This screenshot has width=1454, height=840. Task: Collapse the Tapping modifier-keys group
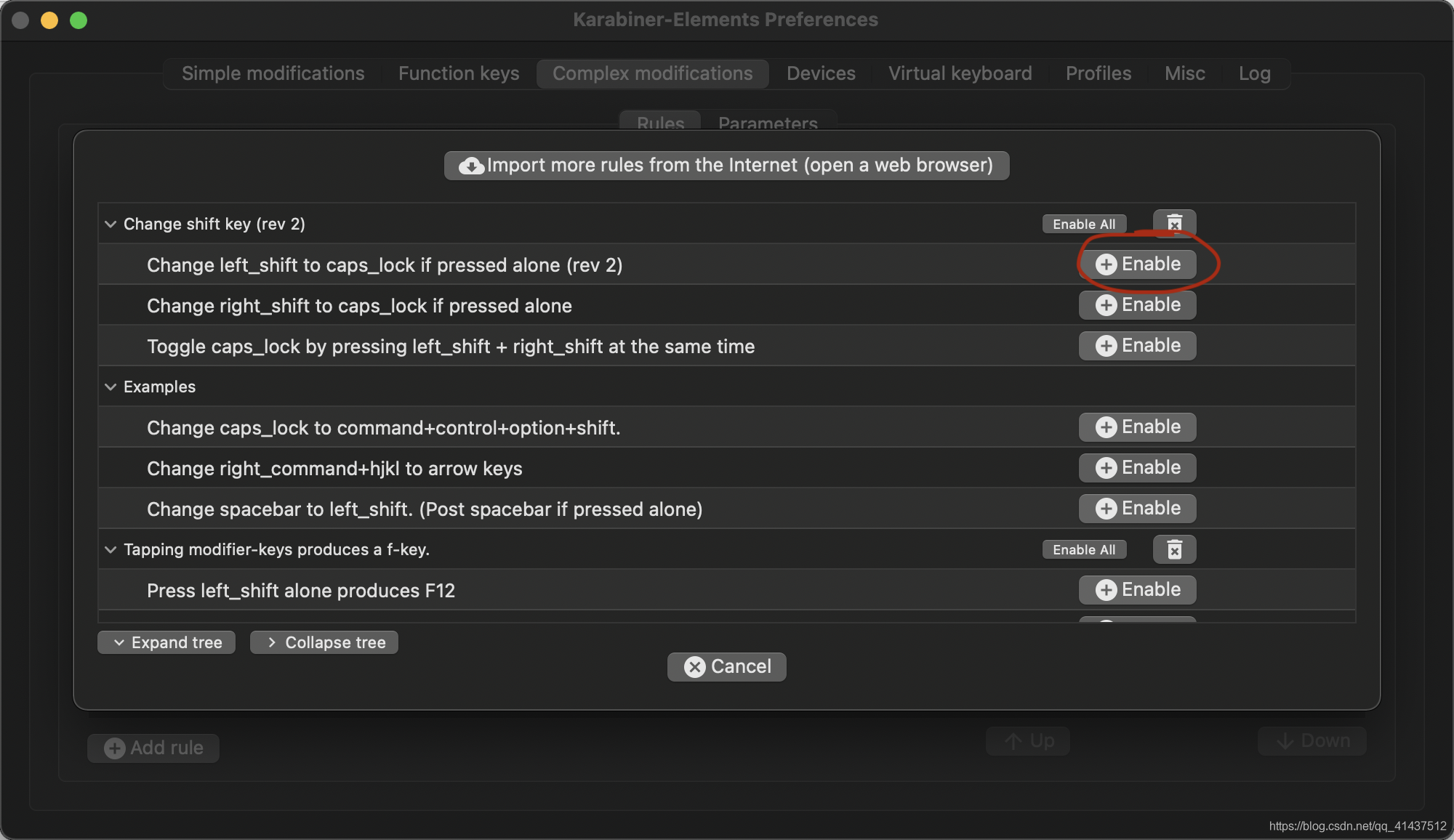111,549
